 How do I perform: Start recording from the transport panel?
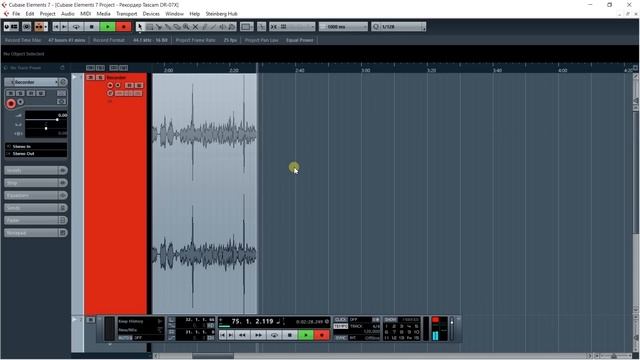point(322,335)
